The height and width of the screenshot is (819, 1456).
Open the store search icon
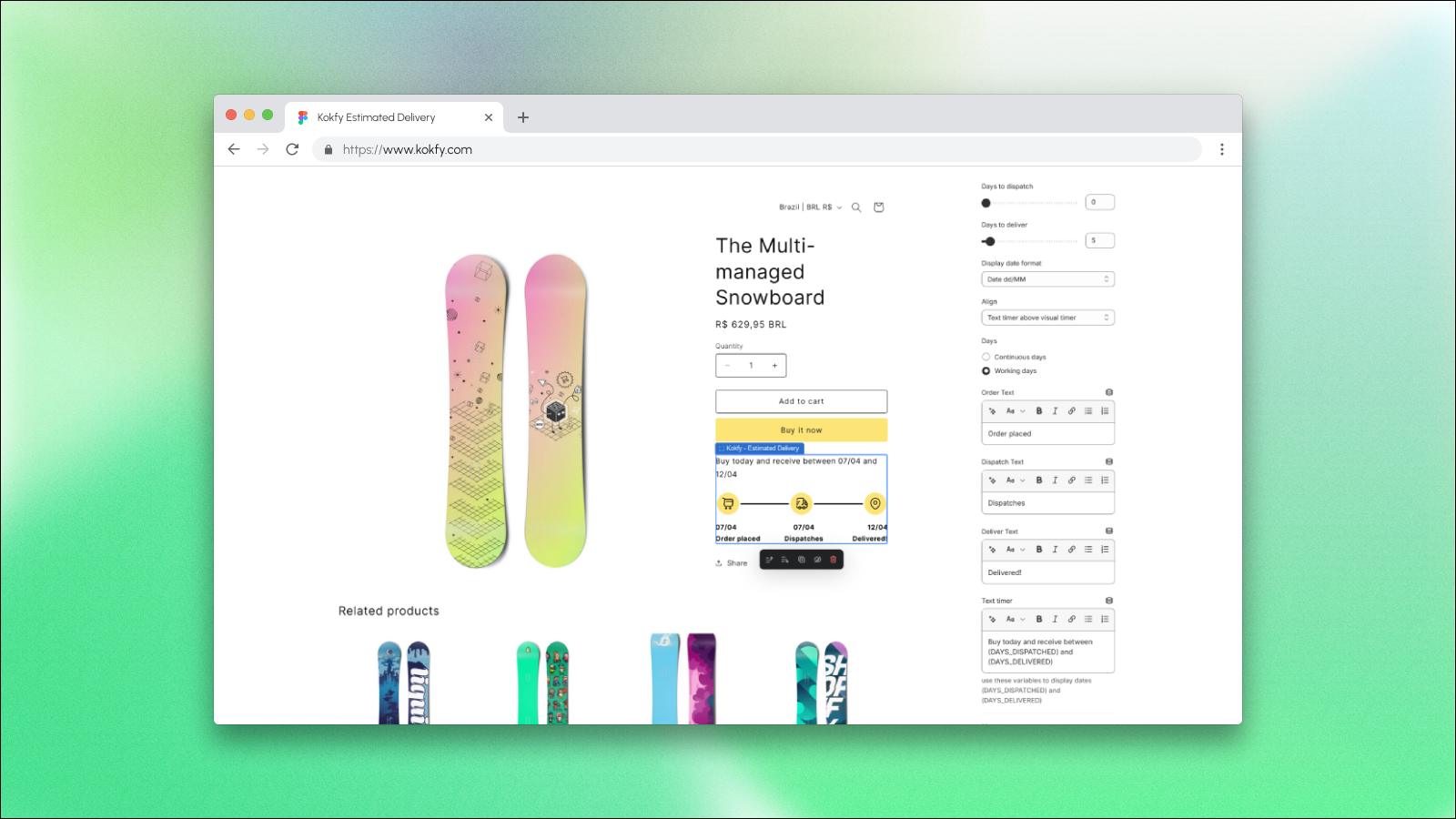(856, 207)
